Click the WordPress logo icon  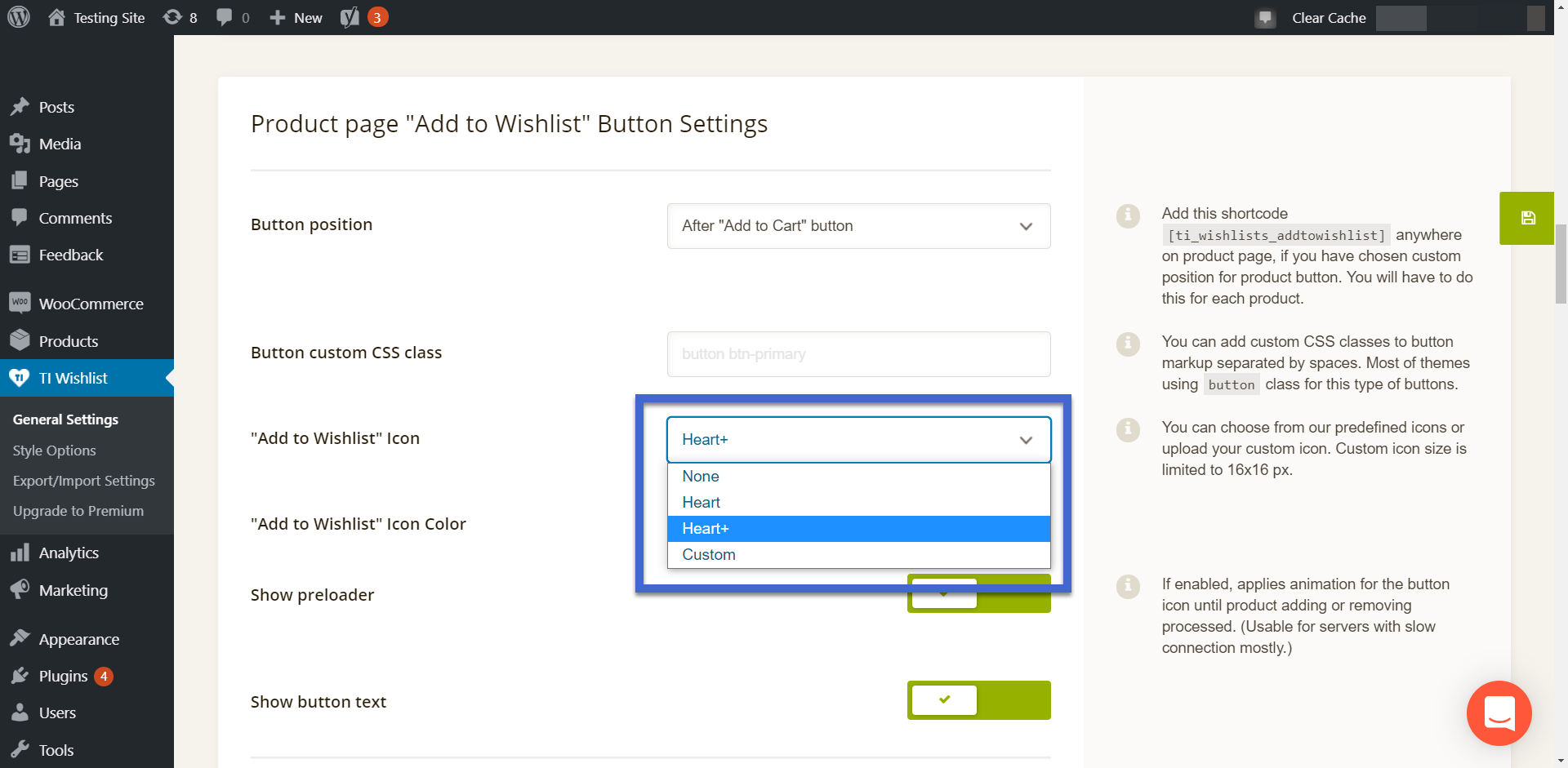[19, 17]
